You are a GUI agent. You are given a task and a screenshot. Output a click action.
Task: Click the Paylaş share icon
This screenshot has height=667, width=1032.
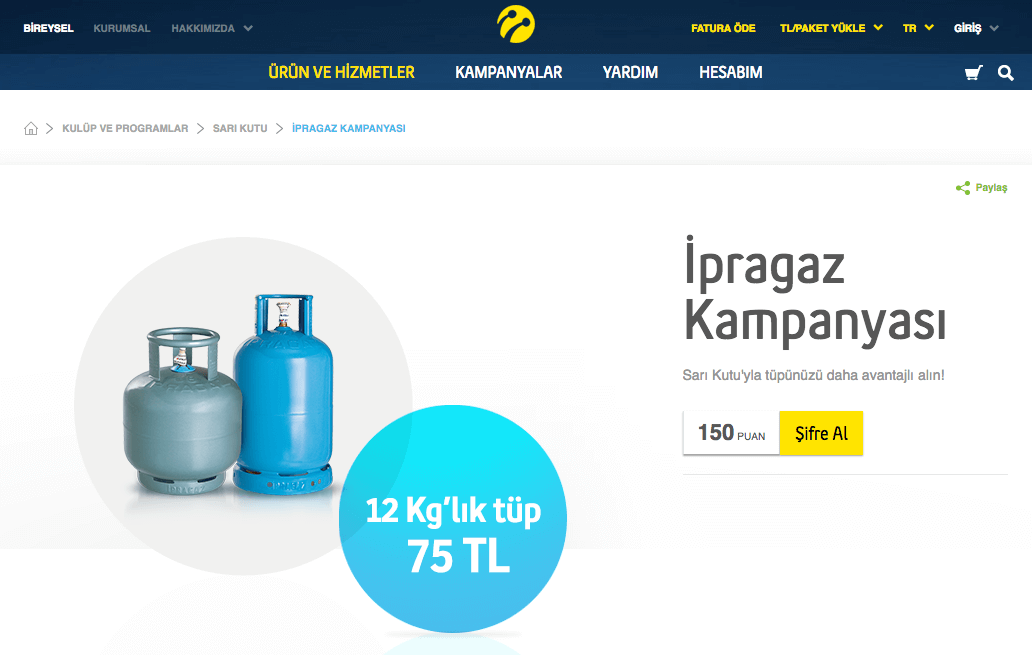pos(963,188)
